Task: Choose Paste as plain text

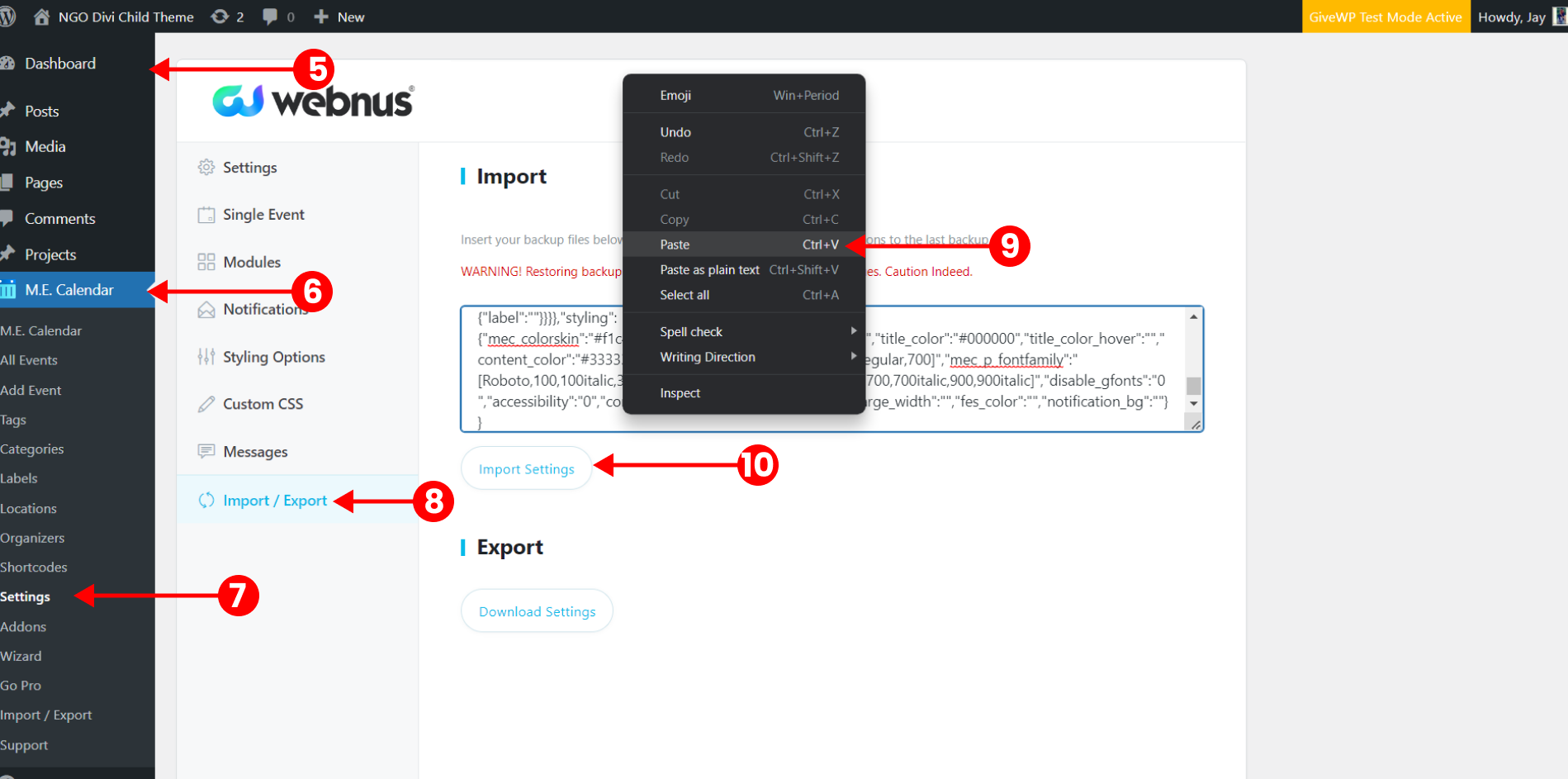Action: 744,270
